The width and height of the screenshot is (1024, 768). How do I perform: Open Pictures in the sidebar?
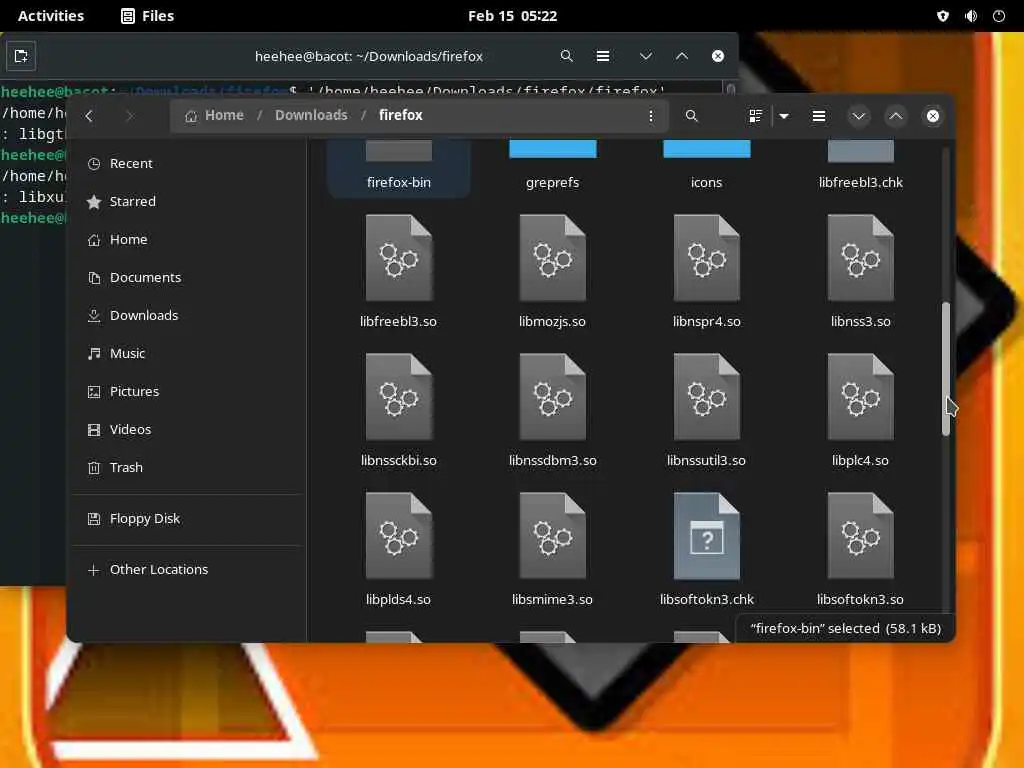coord(186,391)
